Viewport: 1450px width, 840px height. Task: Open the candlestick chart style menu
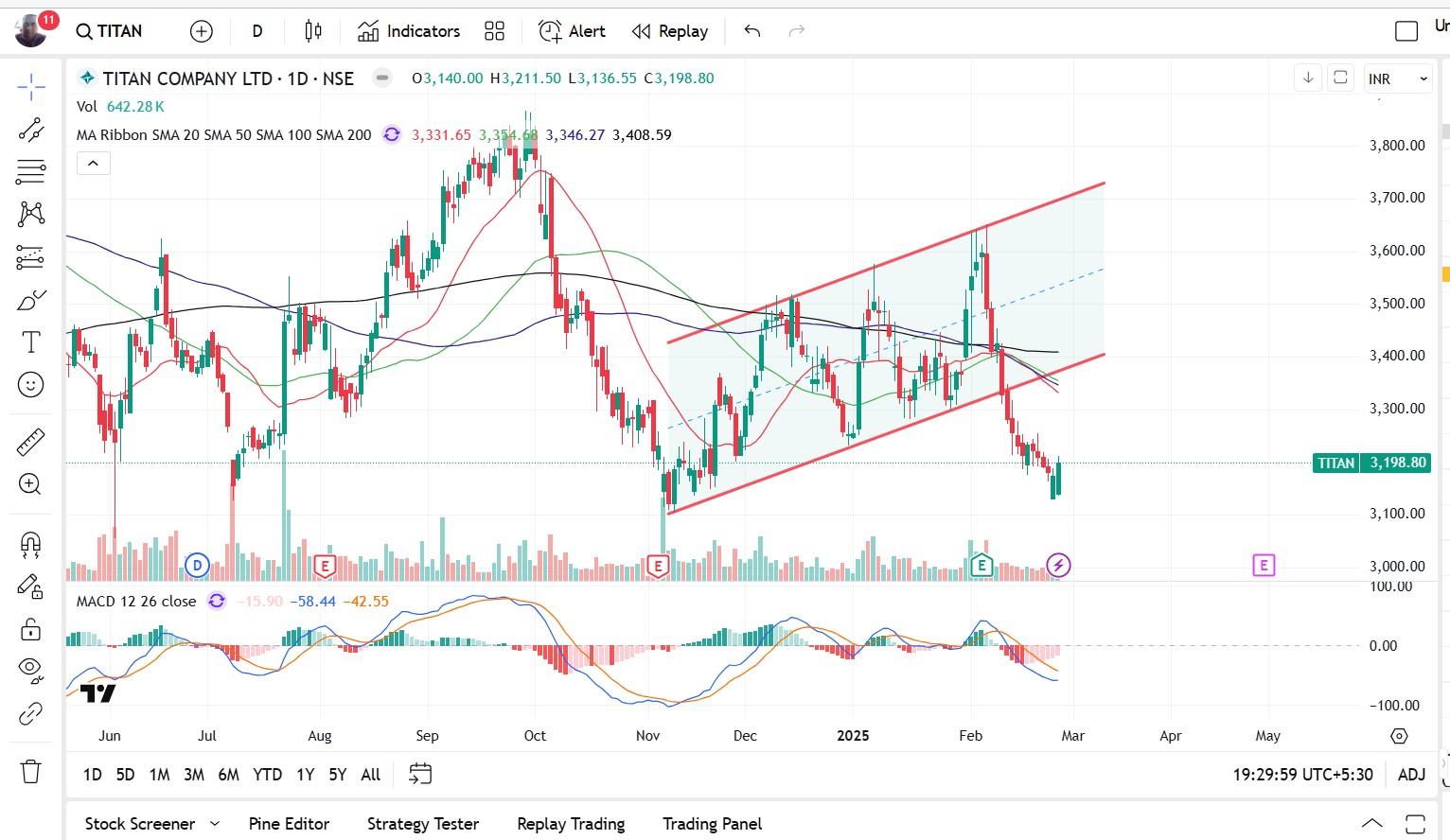click(x=313, y=31)
